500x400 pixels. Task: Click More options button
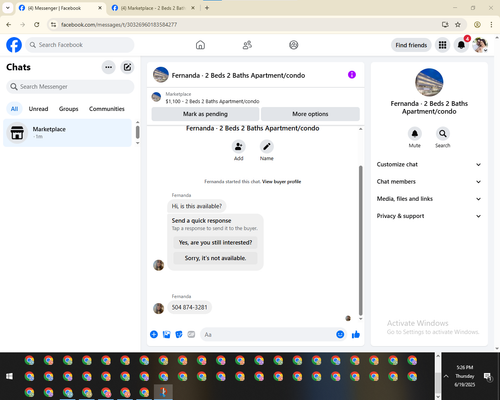[310, 114]
